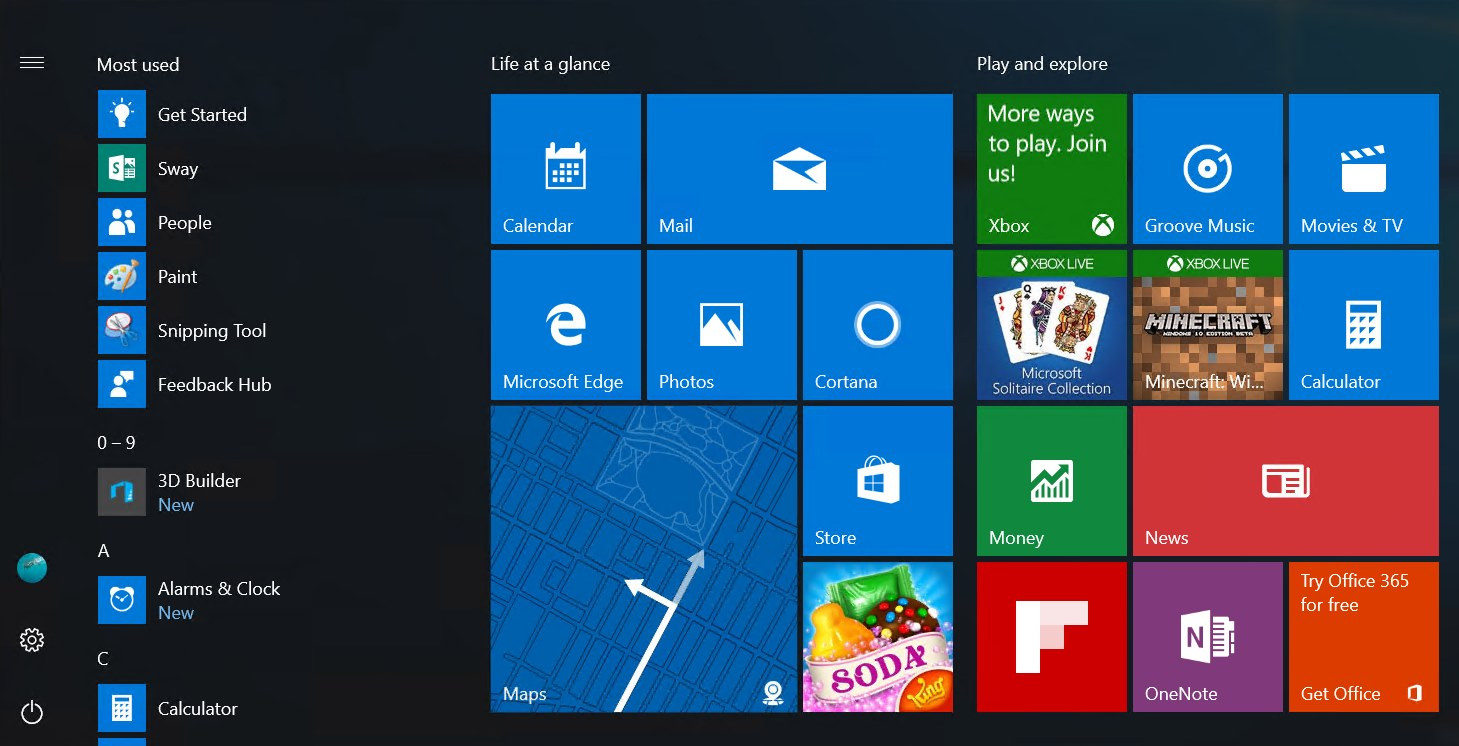Click the "A" letter group header
This screenshot has width=1459, height=746.
103,551
